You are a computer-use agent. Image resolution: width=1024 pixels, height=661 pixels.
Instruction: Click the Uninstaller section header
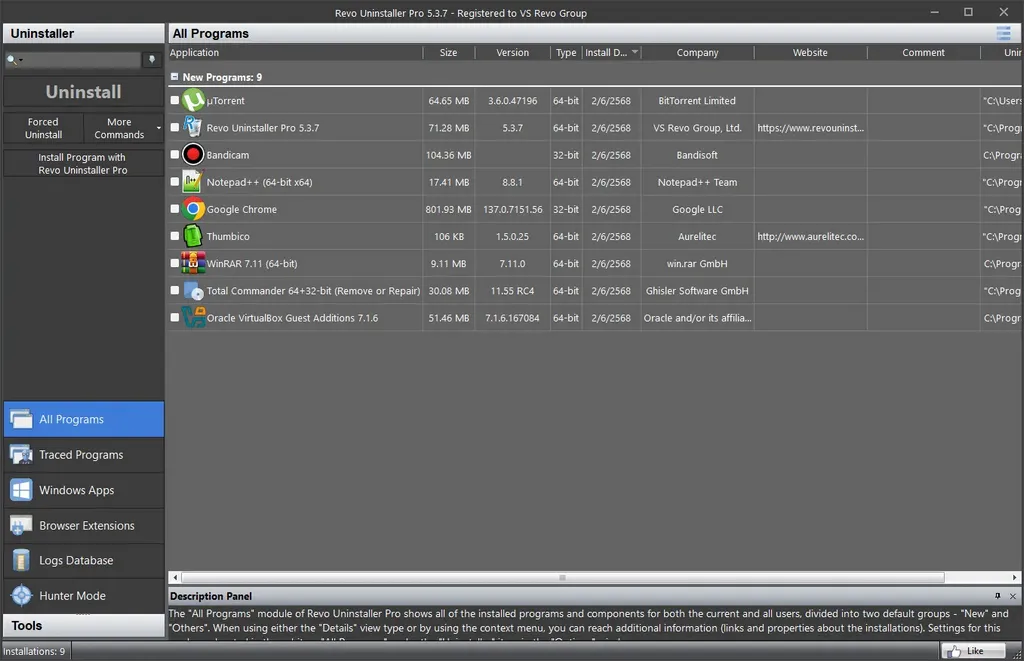tap(84, 33)
